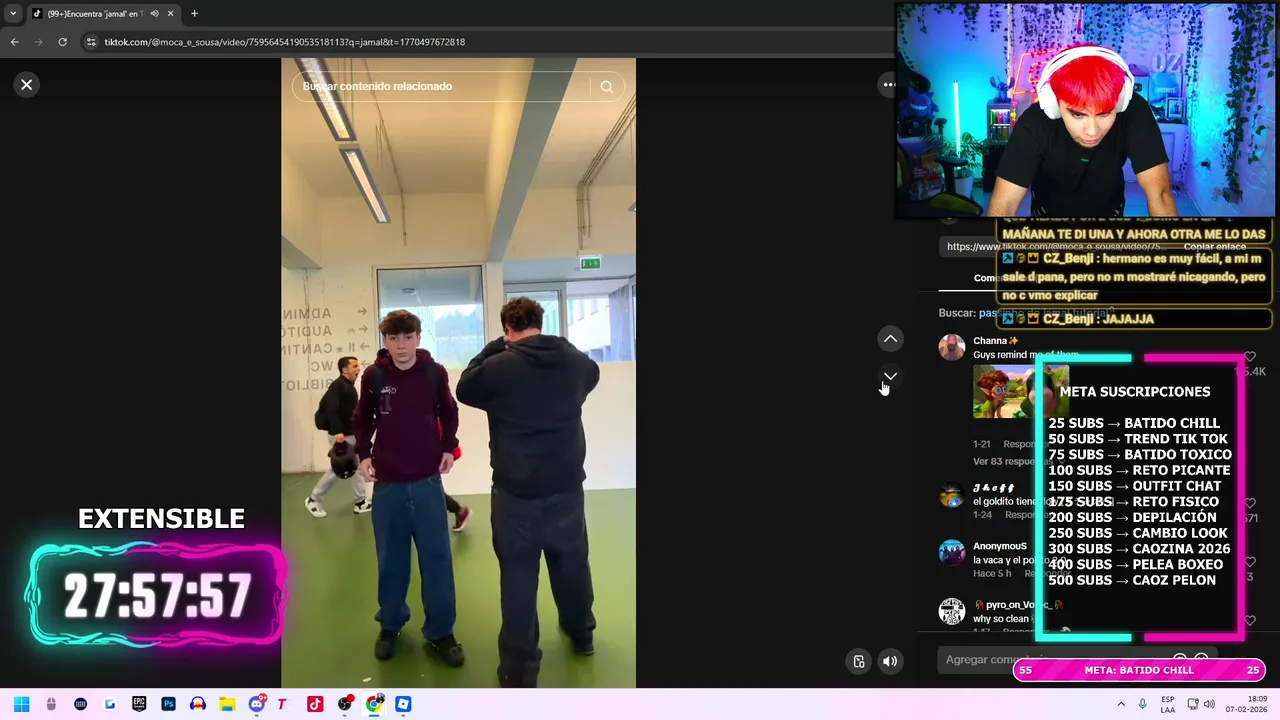Go to previous video with up chevron
The width and height of the screenshot is (1280, 720).
tap(890, 339)
